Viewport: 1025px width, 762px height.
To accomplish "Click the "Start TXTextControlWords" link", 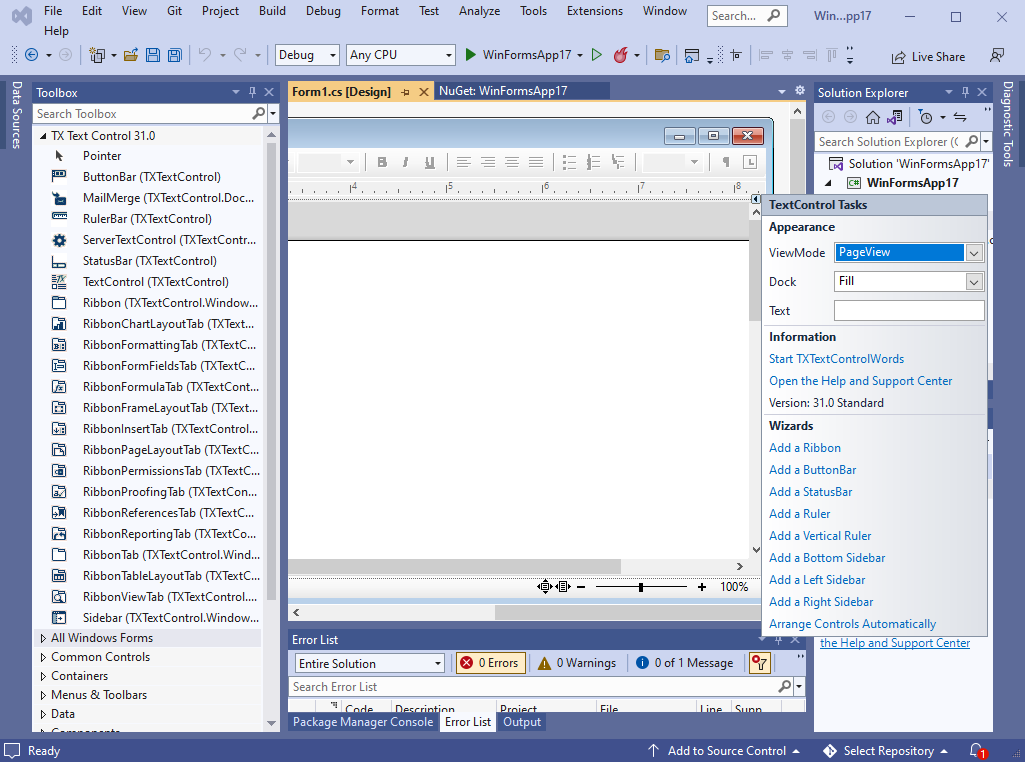I will coord(836,358).
